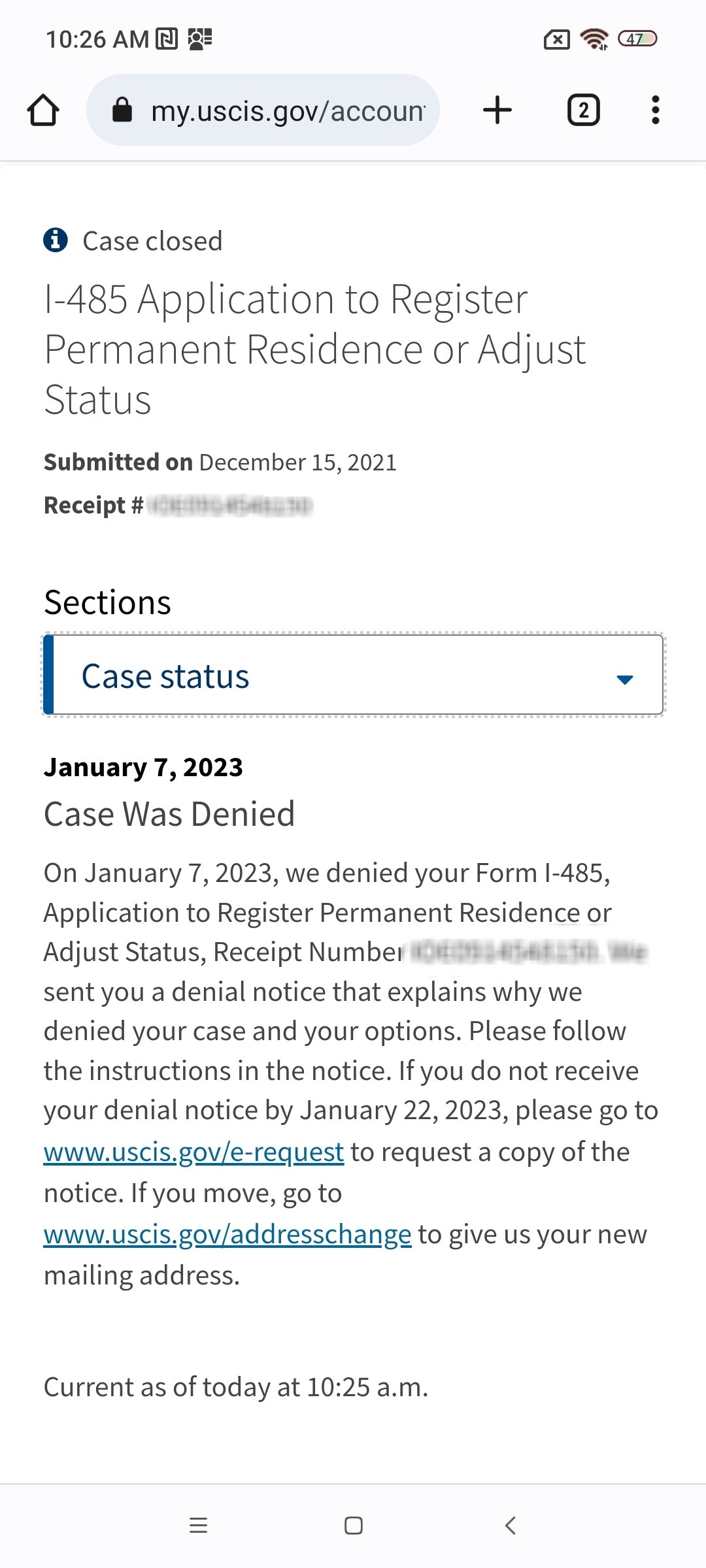Viewport: 706px width, 1568px height.
Task: Tap the 10:26 AM status bar clock
Action: [97, 39]
